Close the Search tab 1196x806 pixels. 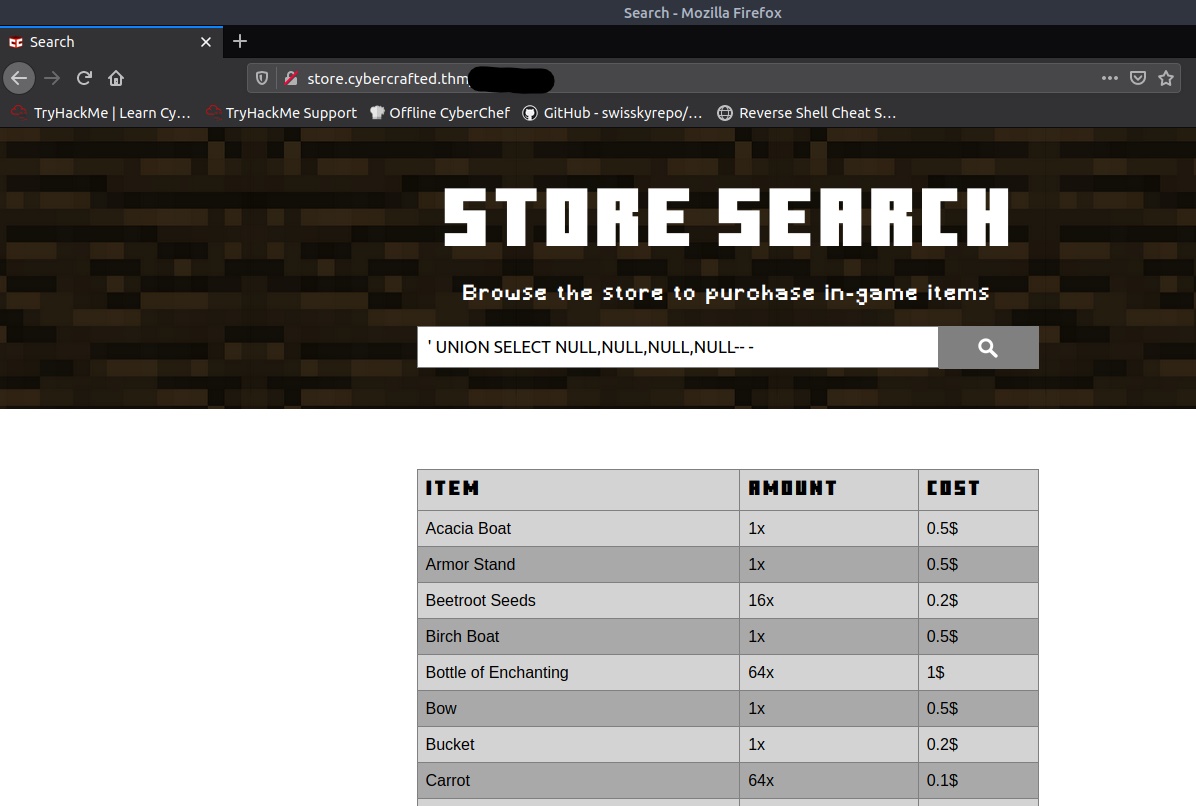206,42
